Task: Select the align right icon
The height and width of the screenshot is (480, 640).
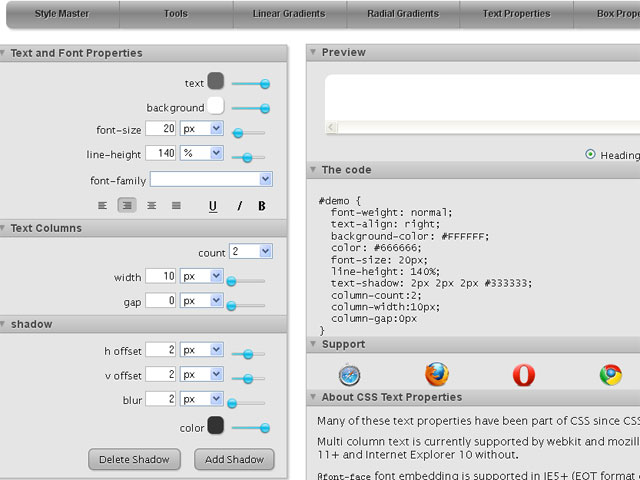Action: [127, 205]
